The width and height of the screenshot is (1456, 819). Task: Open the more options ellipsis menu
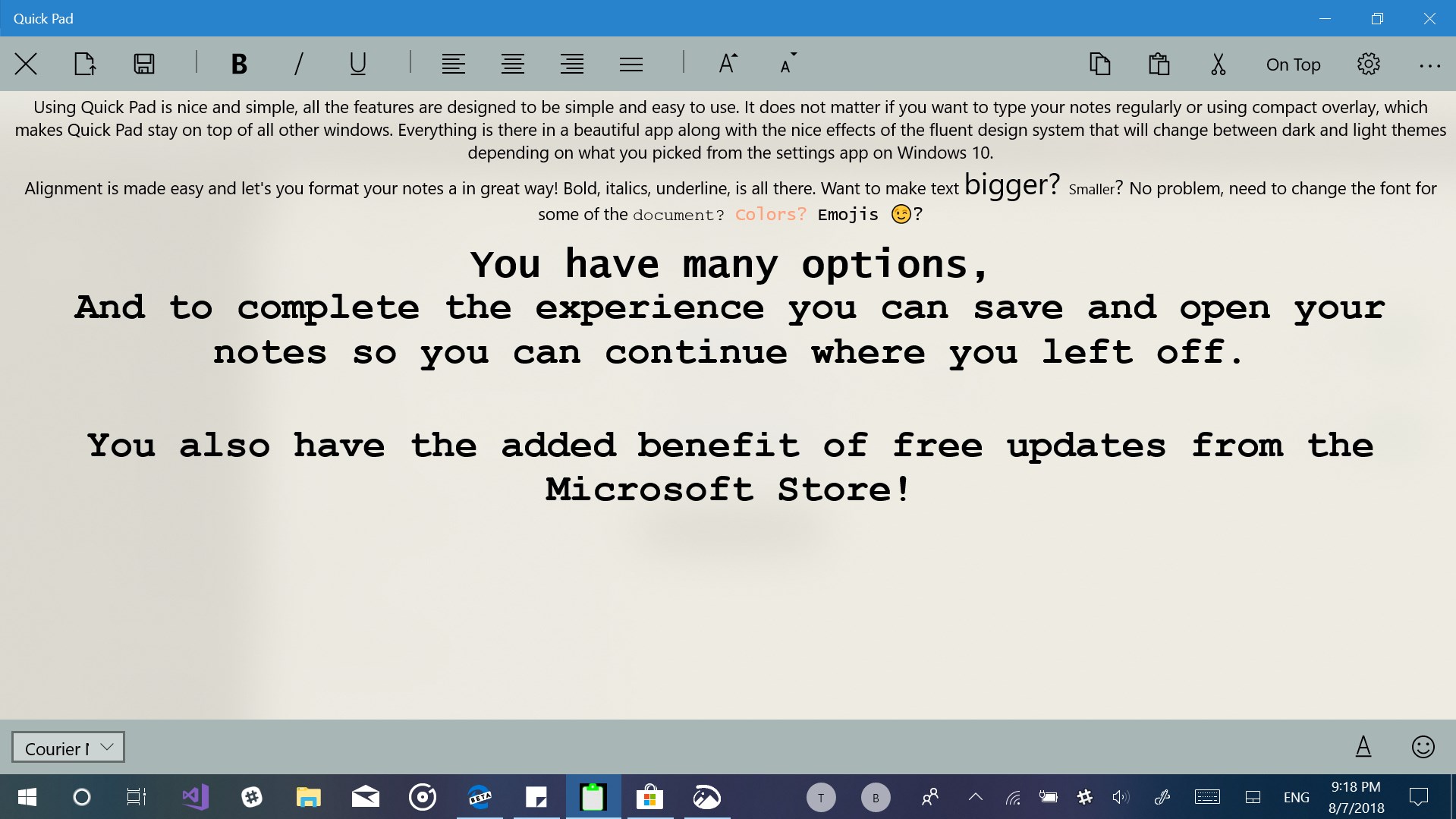coord(1429,66)
